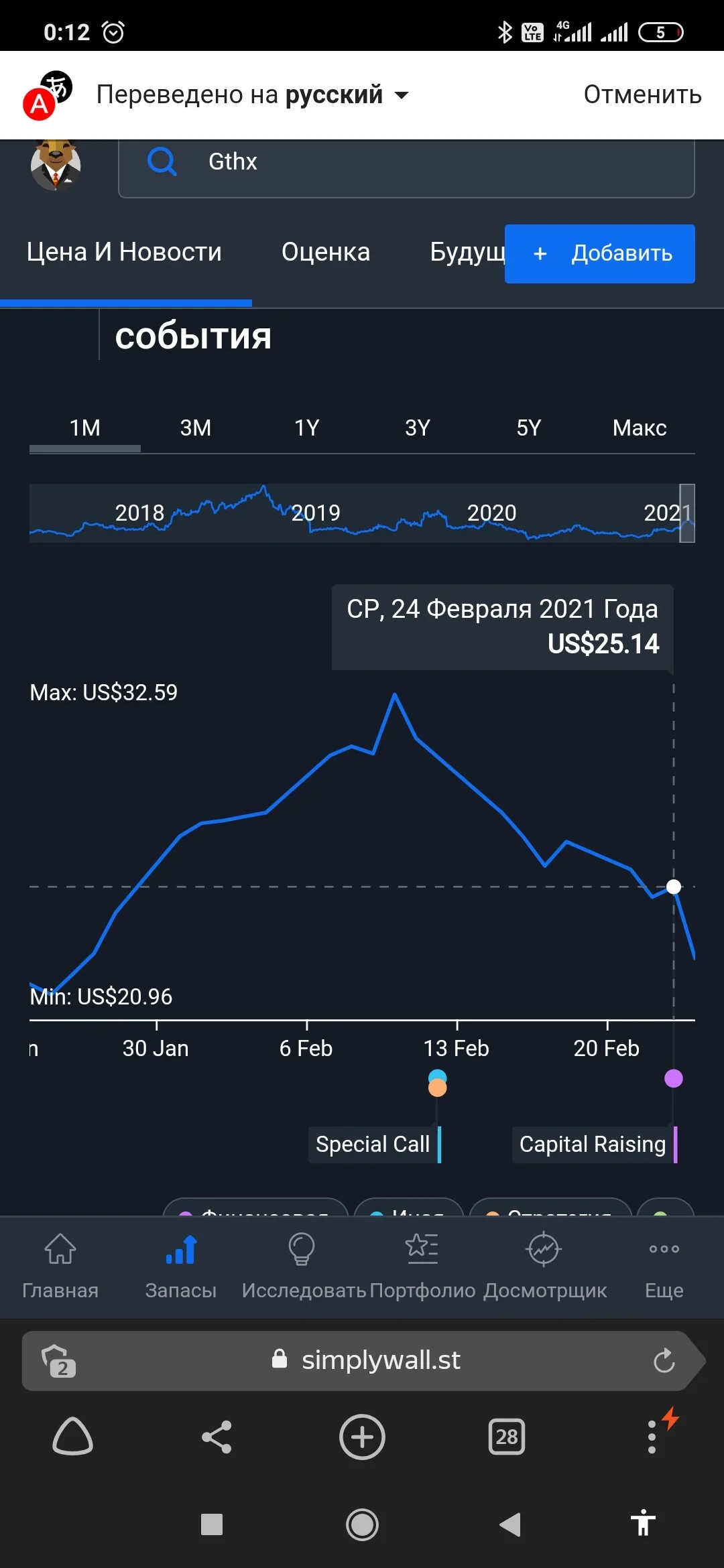Click the Добавить button
The width and height of the screenshot is (724, 1568).
599,253
